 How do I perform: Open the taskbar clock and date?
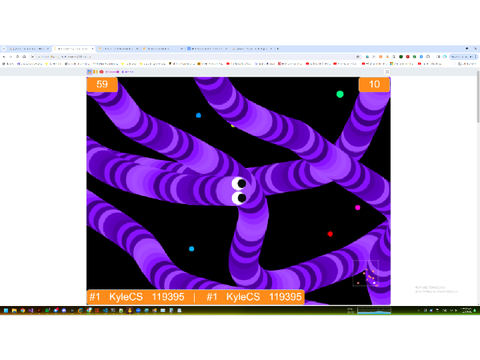[466, 310]
